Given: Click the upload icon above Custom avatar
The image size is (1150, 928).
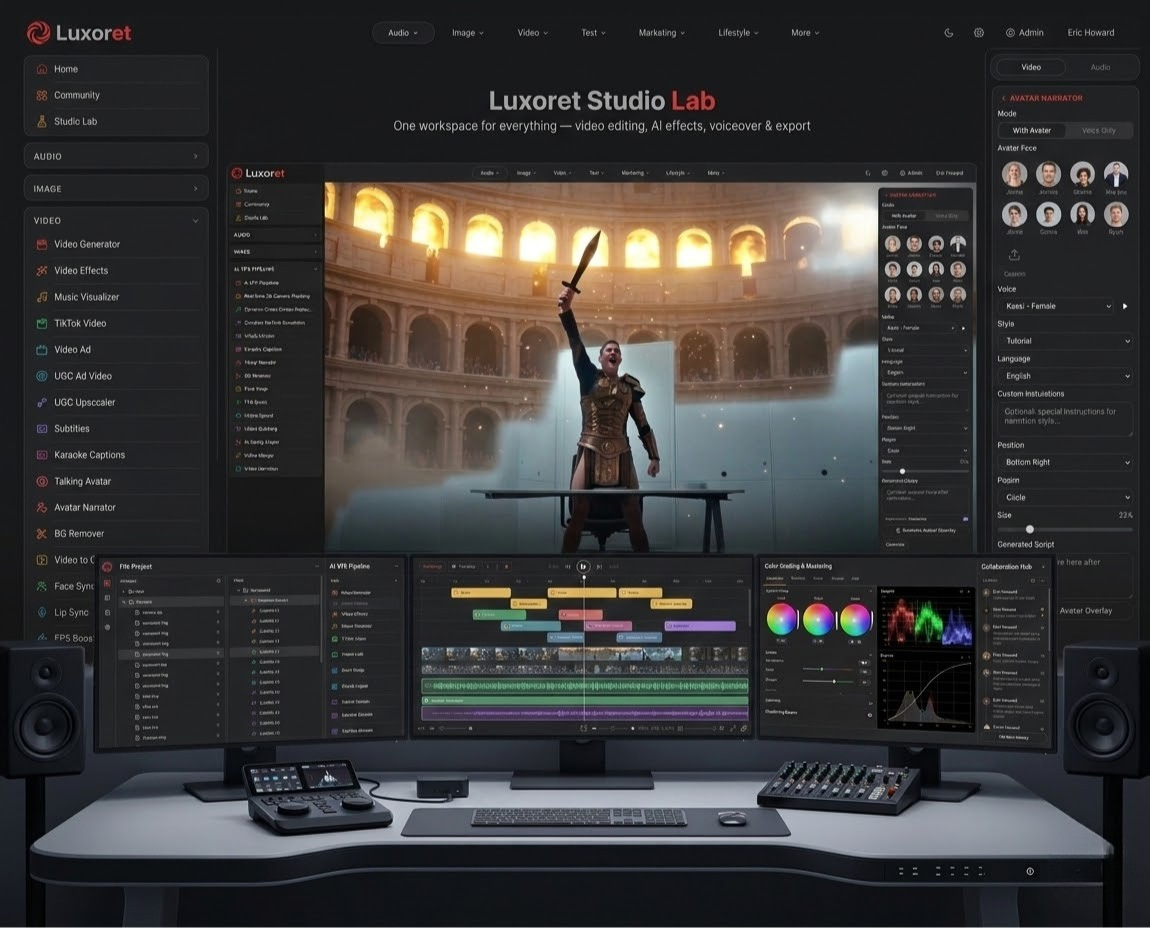Looking at the screenshot, I should click(1014, 255).
